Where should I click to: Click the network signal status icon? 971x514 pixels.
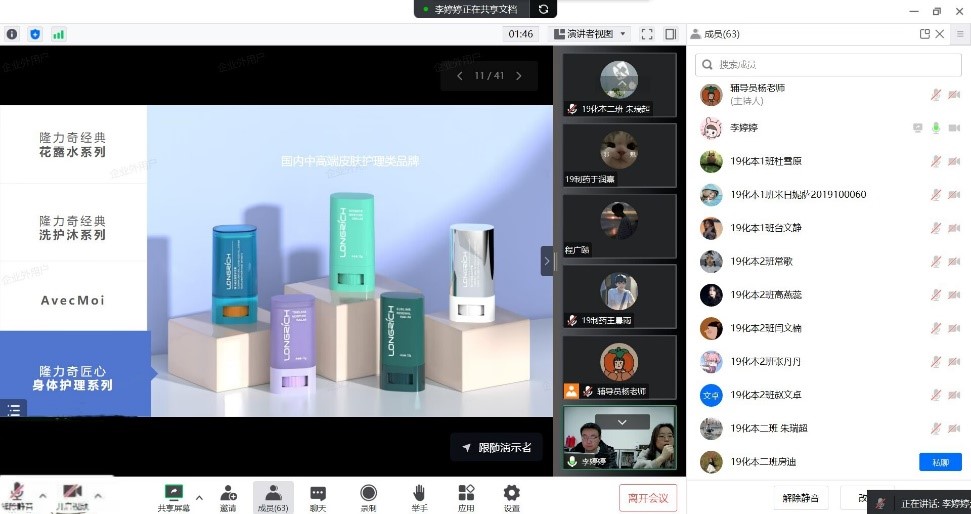point(59,34)
